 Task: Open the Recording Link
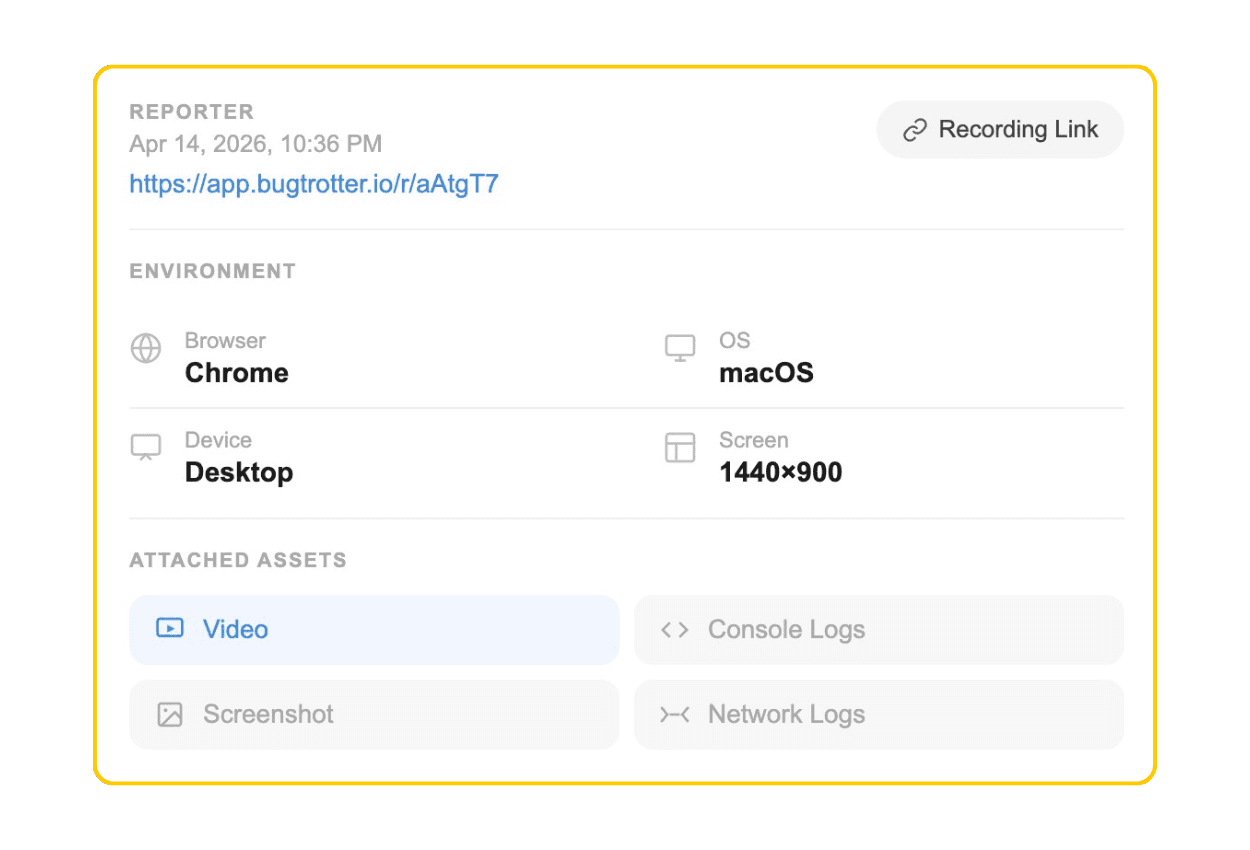1000,129
